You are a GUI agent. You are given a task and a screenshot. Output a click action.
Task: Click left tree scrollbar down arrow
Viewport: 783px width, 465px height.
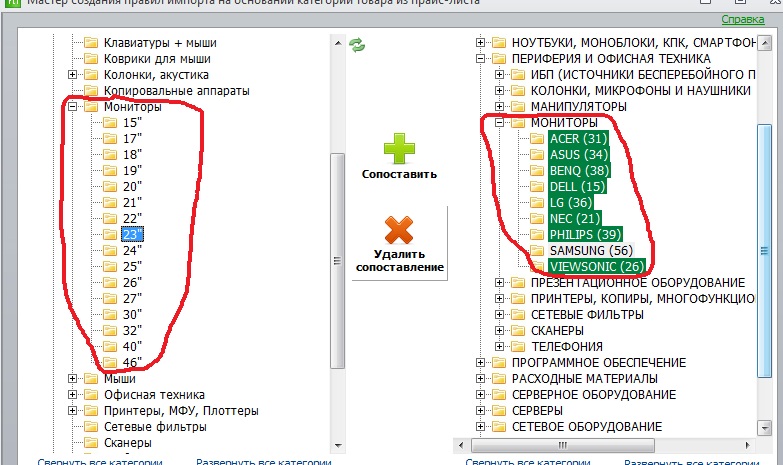pyautogui.click(x=338, y=445)
